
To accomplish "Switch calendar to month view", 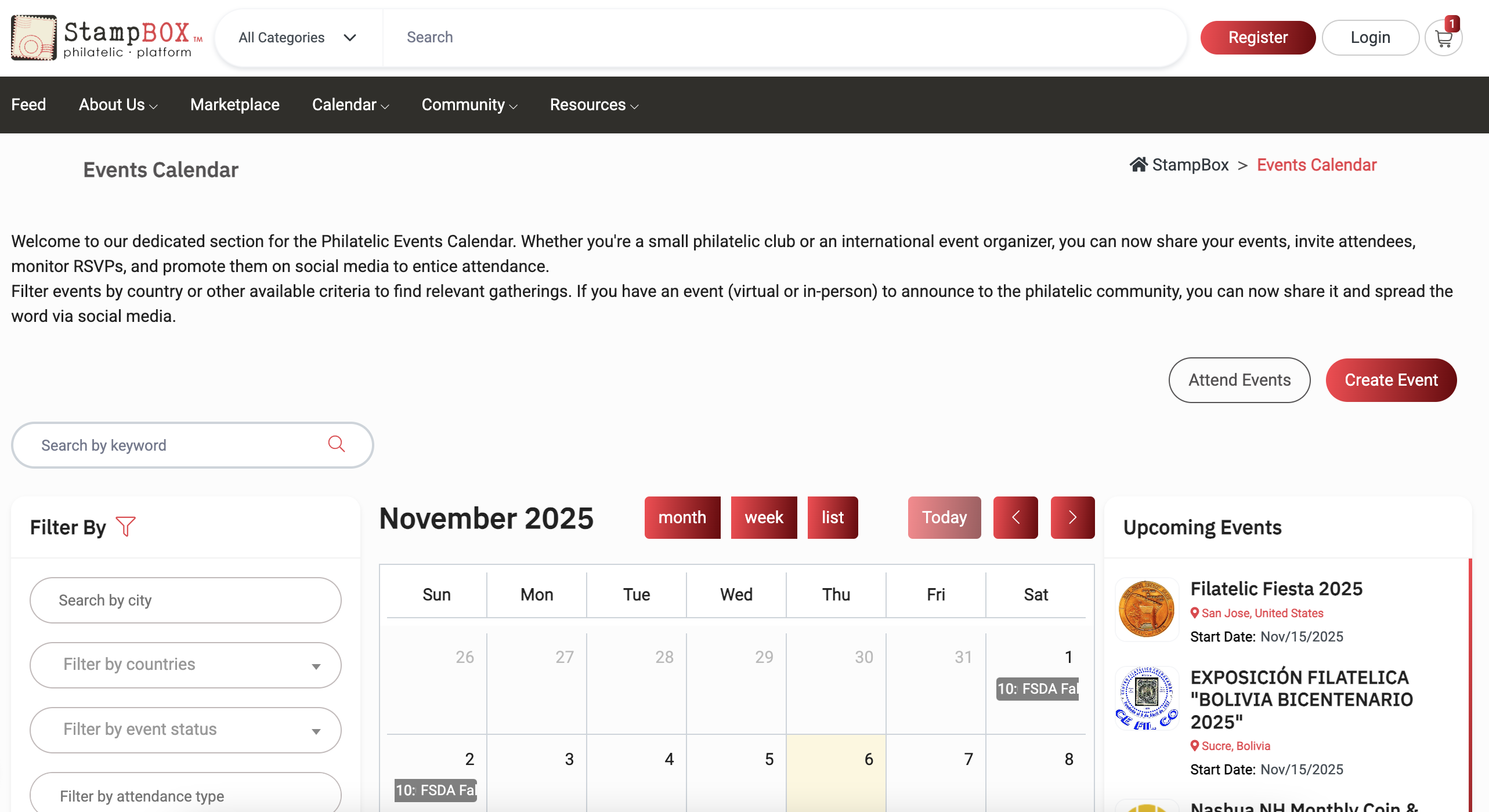I will pyautogui.click(x=682, y=517).
